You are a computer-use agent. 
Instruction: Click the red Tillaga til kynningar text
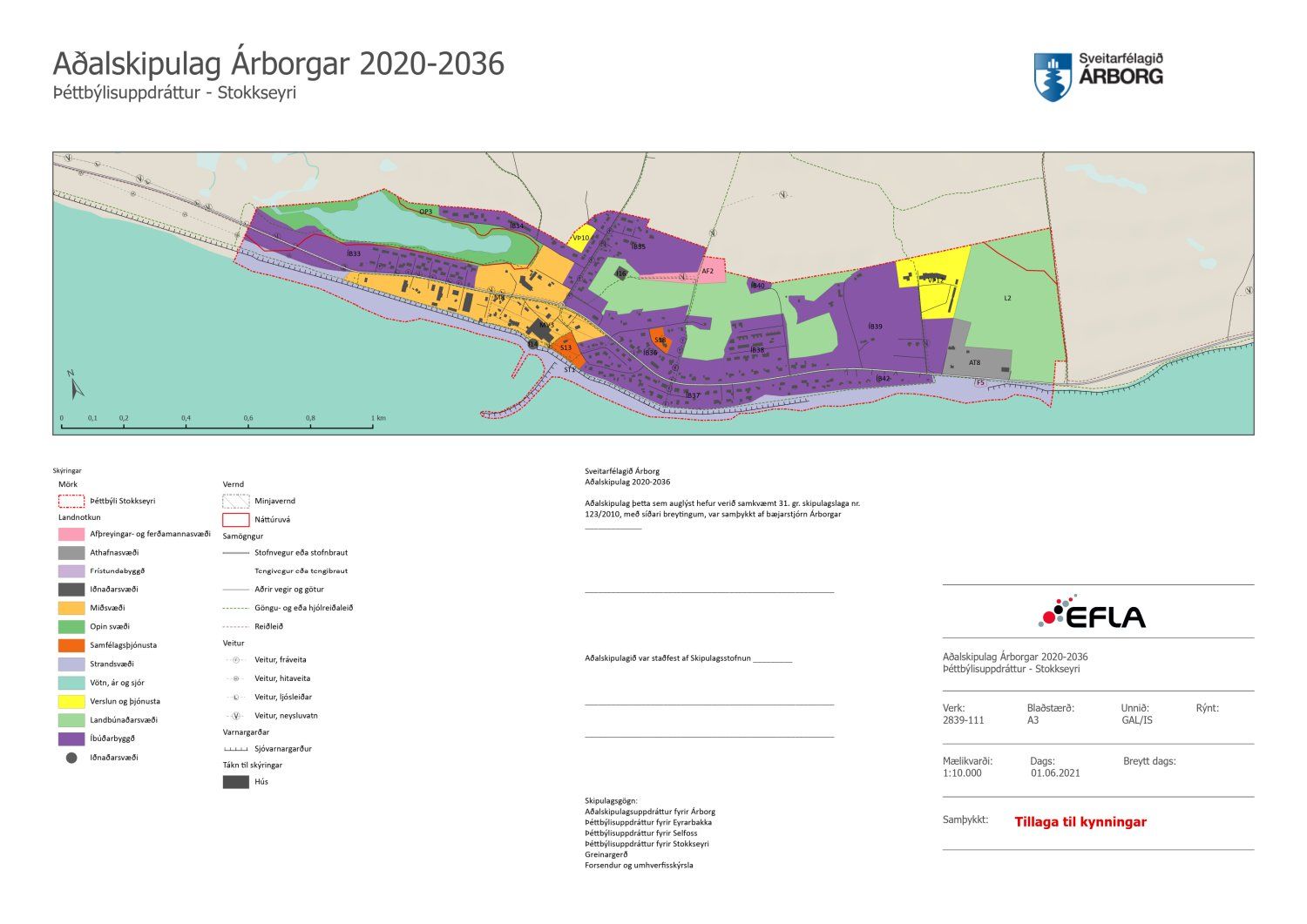pyautogui.click(x=1080, y=821)
